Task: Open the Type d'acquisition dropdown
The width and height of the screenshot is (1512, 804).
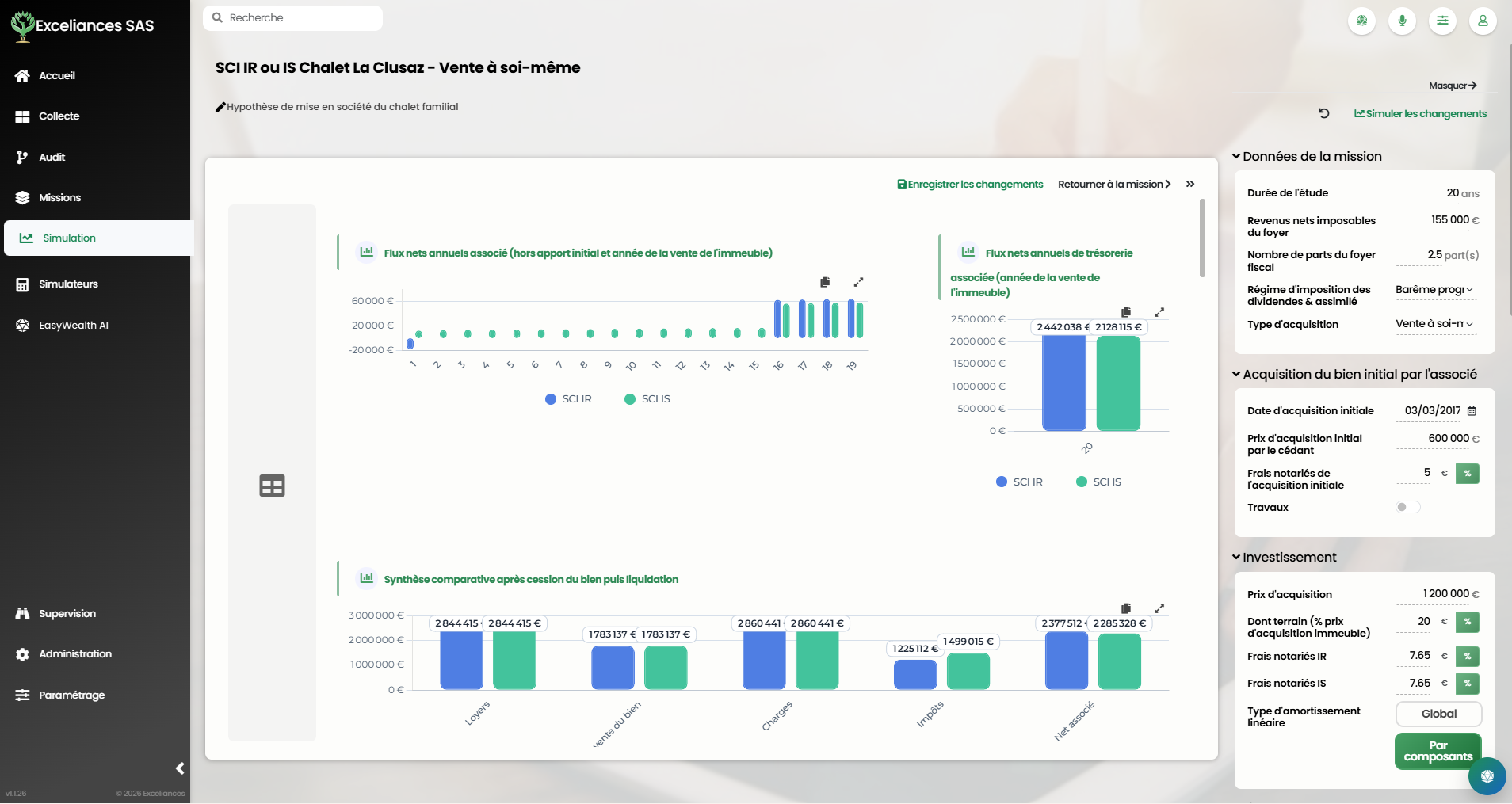Action: pyautogui.click(x=1435, y=324)
